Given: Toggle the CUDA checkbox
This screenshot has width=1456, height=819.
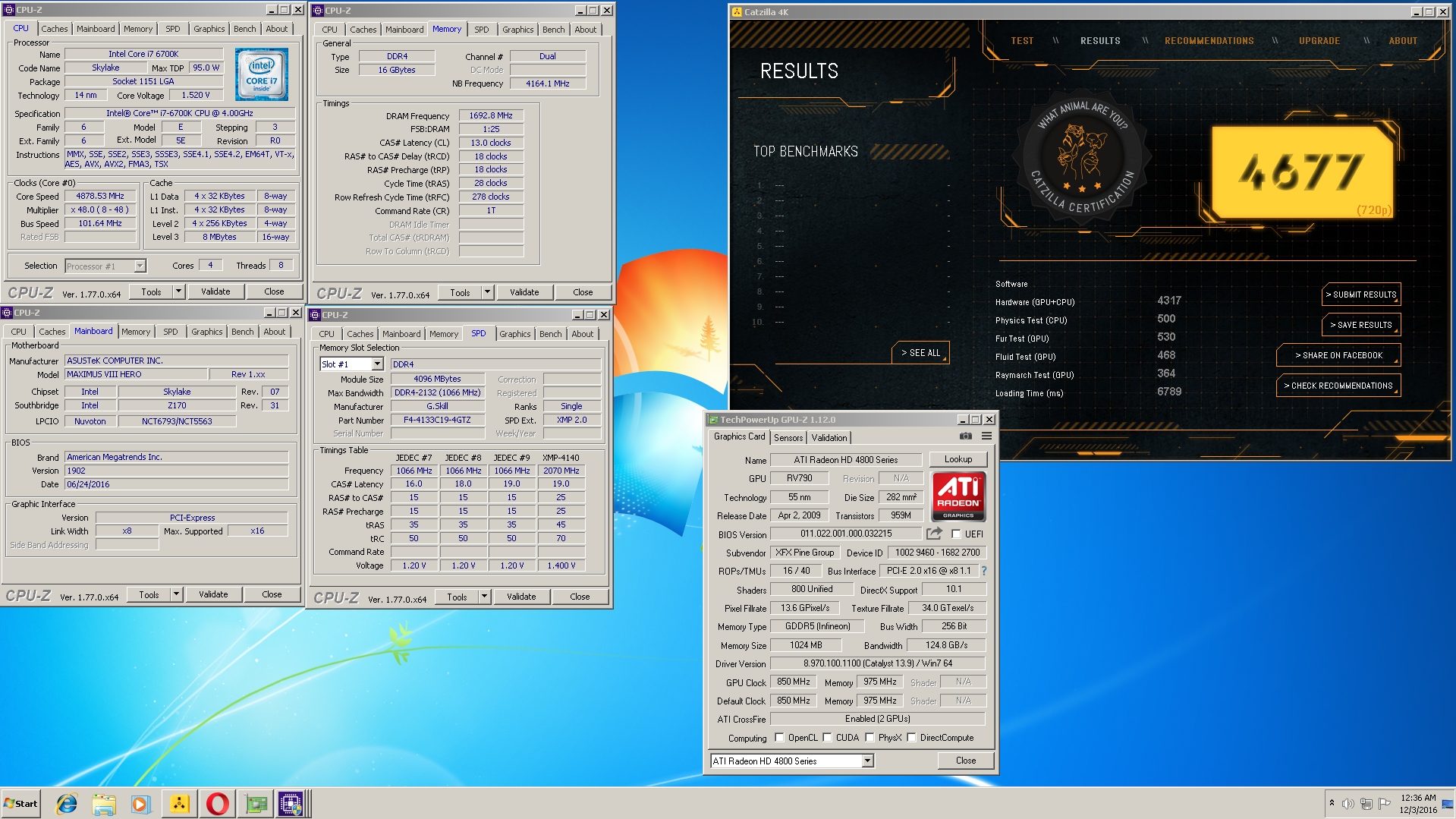Looking at the screenshot, I should pyautogui.click(x=827, y=738).
